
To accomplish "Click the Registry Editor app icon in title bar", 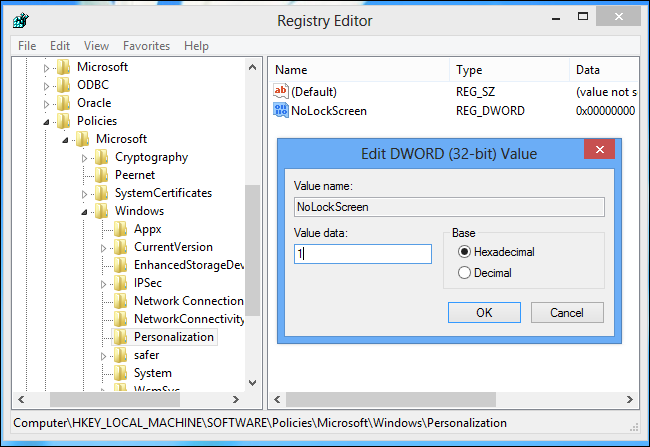I will pyautogui.click(x=21, y=20).
